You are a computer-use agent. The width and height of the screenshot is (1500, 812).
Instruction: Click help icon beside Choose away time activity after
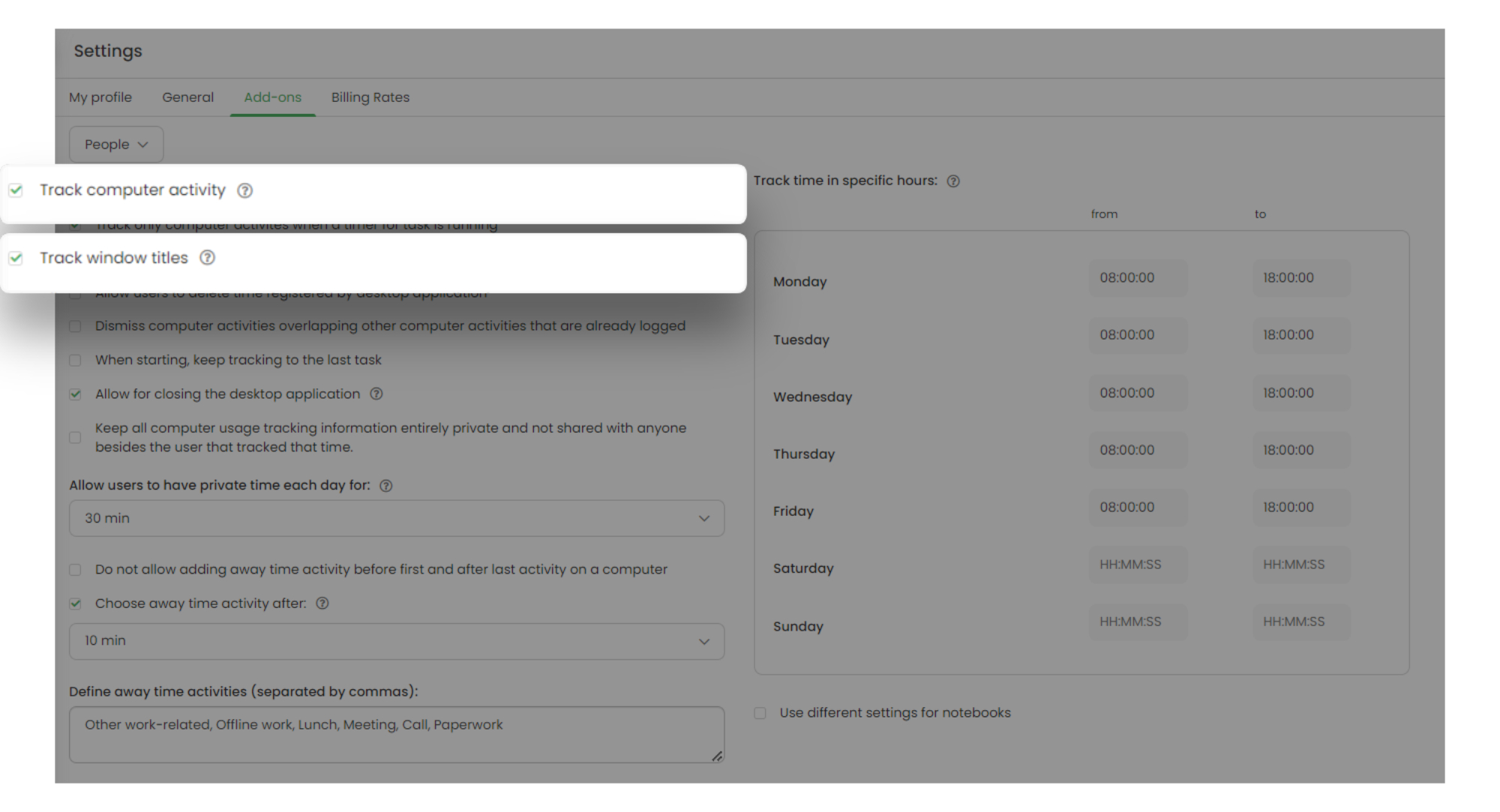[x=322, y=604]
